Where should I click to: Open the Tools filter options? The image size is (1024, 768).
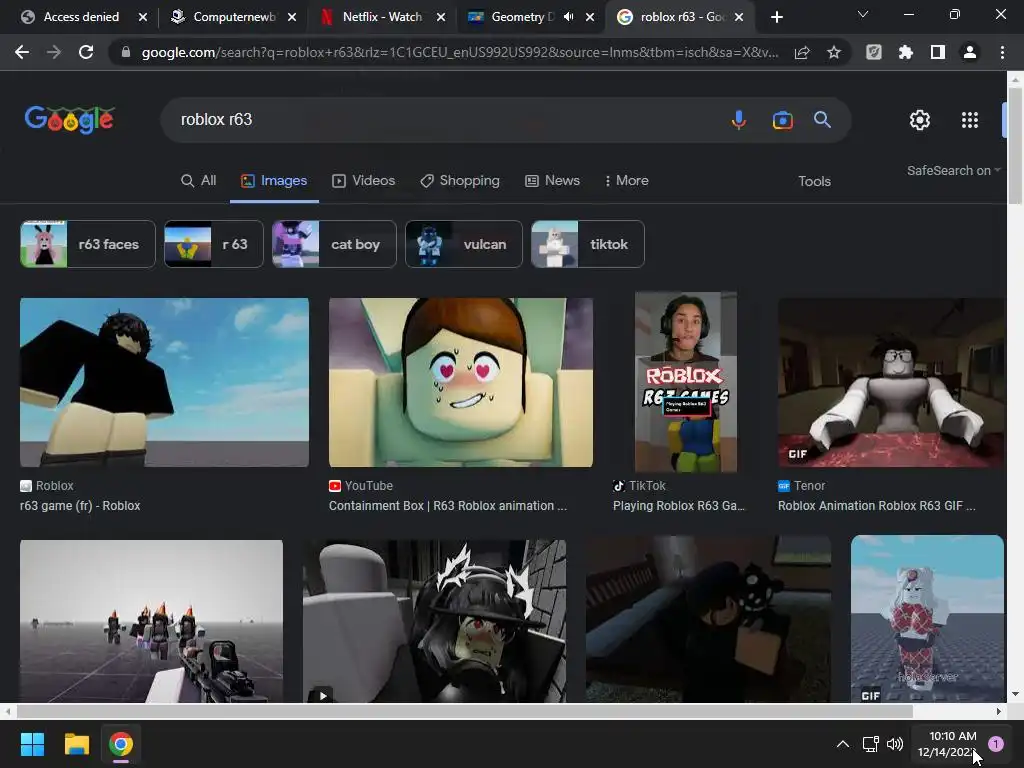pos(814,181)
